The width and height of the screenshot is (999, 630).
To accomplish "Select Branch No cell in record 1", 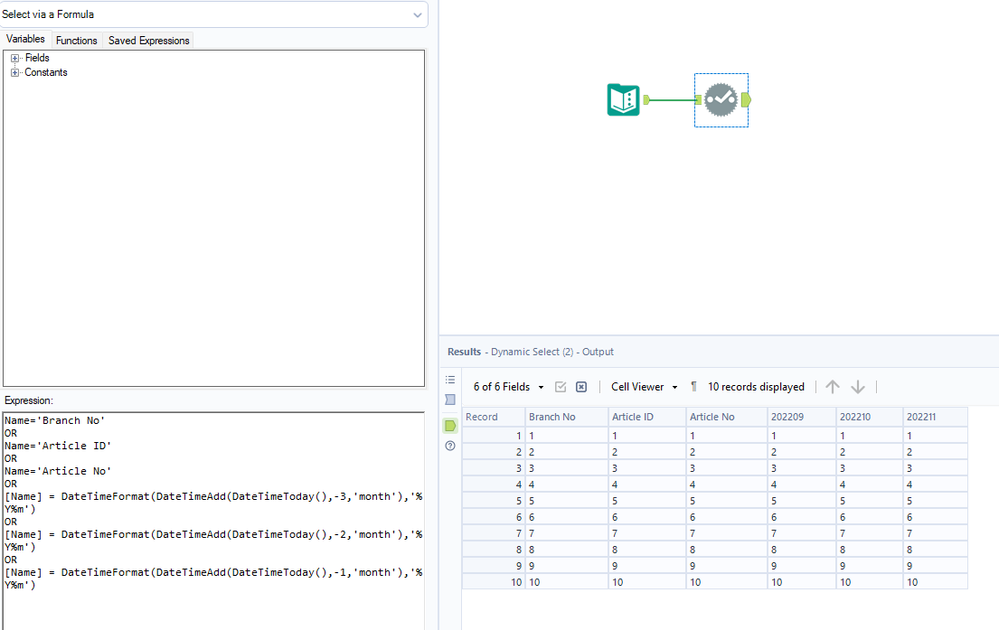I will pos(566,436).
